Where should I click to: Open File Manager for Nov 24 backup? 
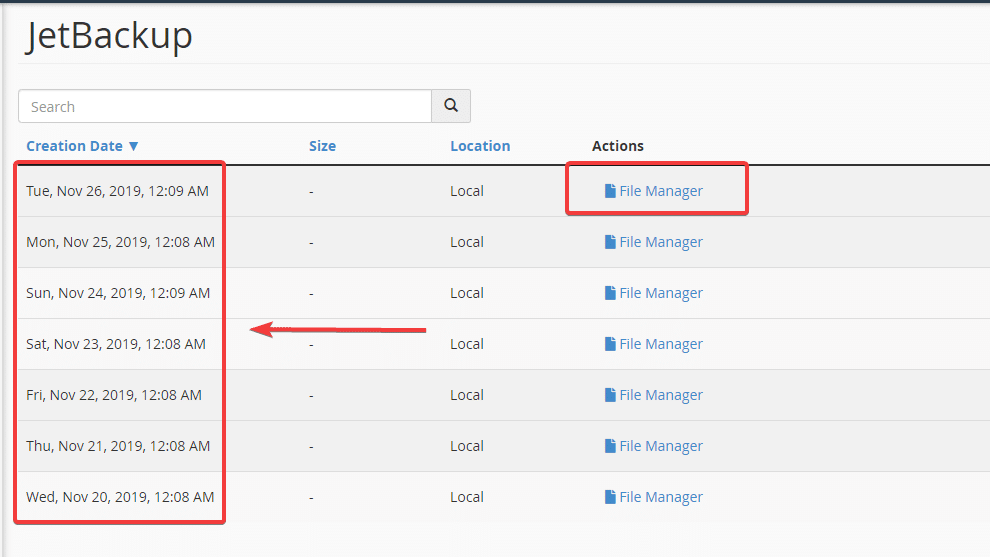[x=653, y=293]
